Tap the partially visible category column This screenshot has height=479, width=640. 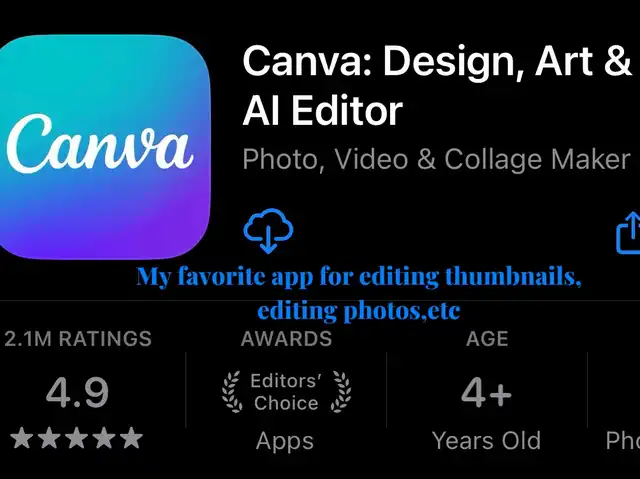(x=623, y=441)
